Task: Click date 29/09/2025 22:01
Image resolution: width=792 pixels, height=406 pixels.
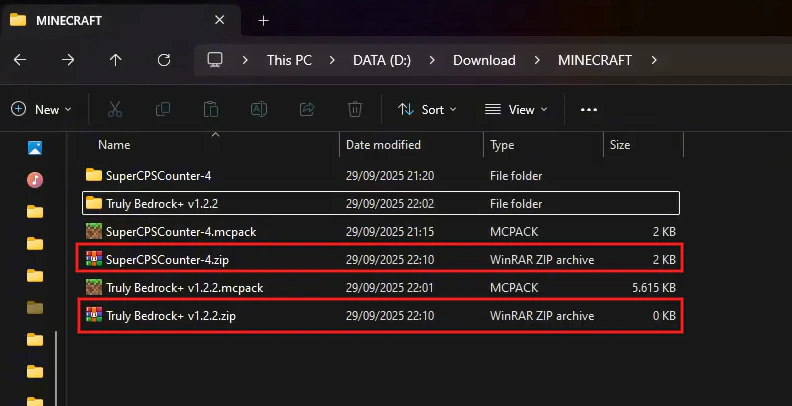Action: [x=390, y=288]
